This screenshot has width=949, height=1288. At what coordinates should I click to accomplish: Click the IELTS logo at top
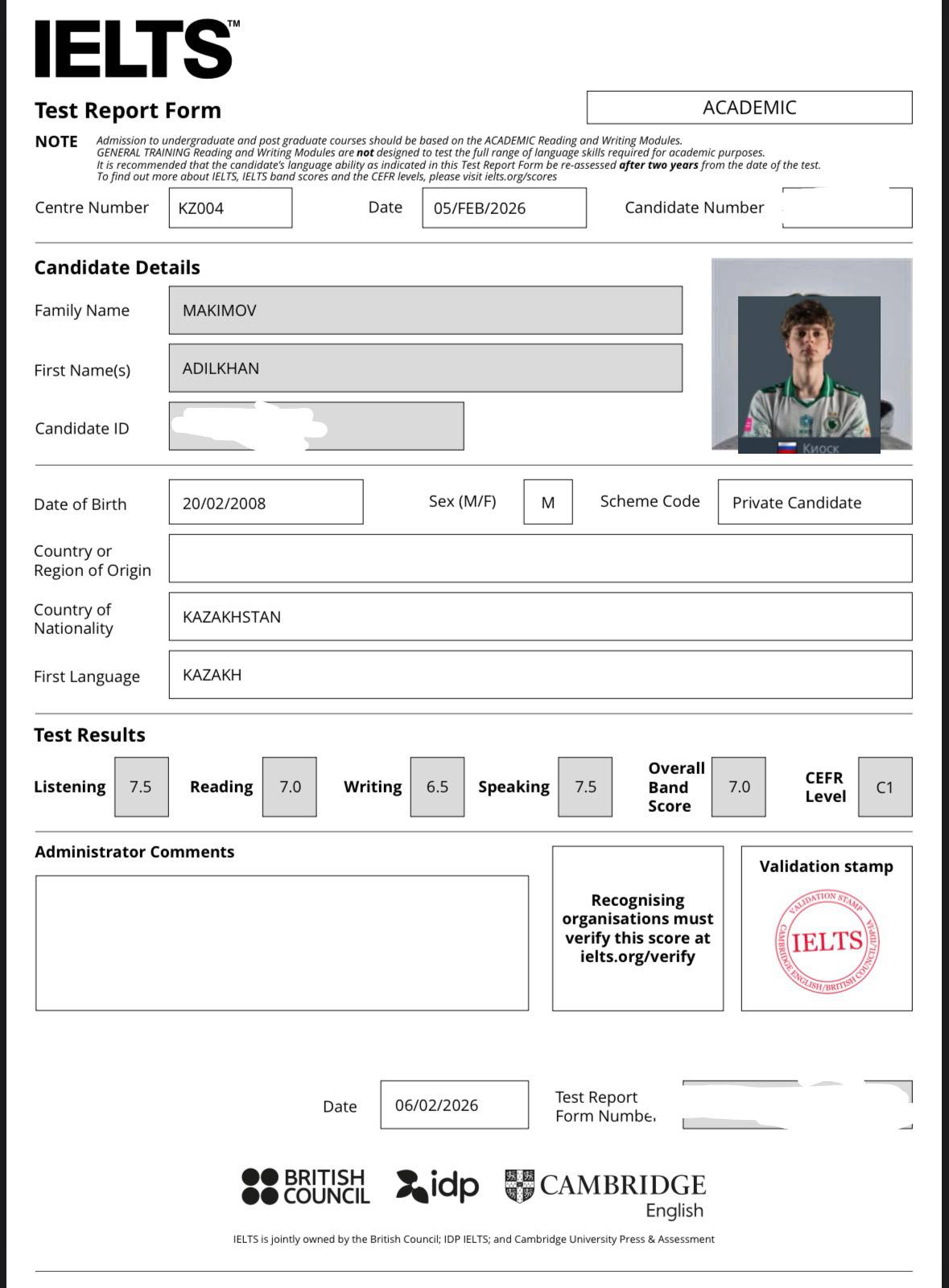(x=137, y=49)
